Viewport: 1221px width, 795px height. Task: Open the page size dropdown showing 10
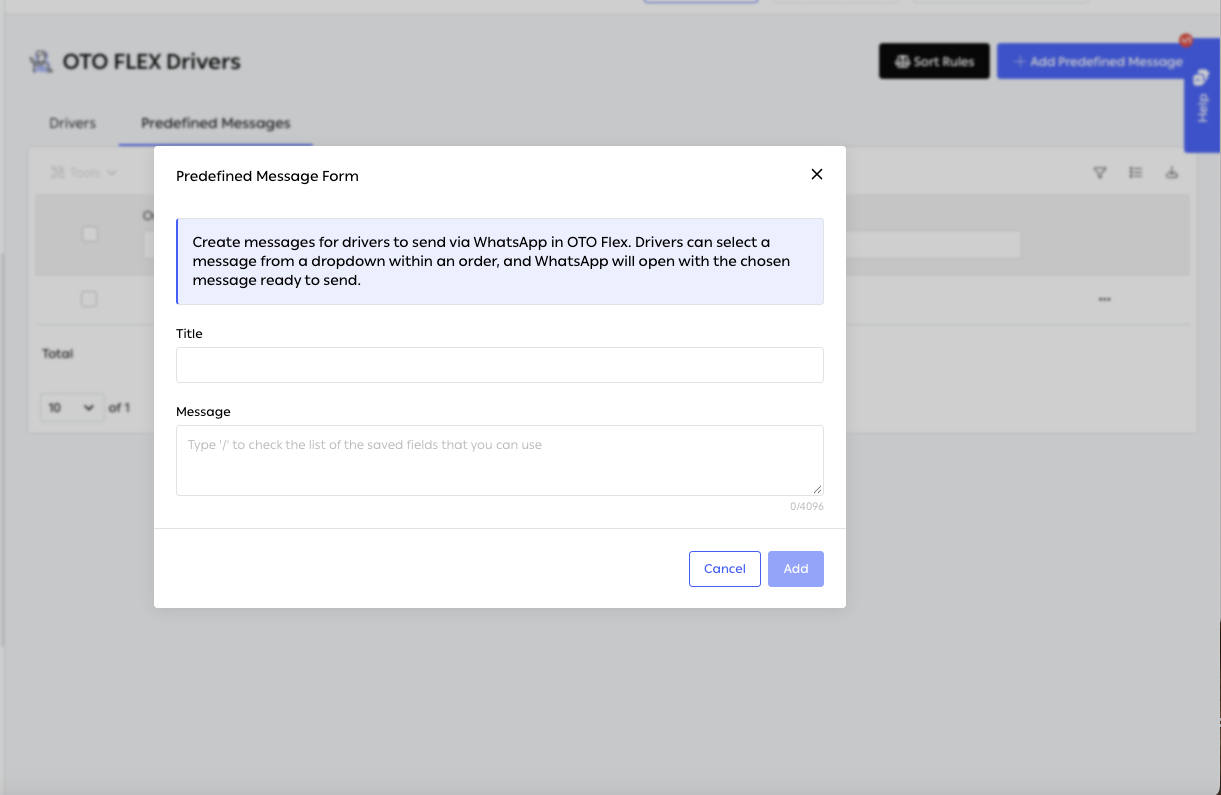point(72,407)
